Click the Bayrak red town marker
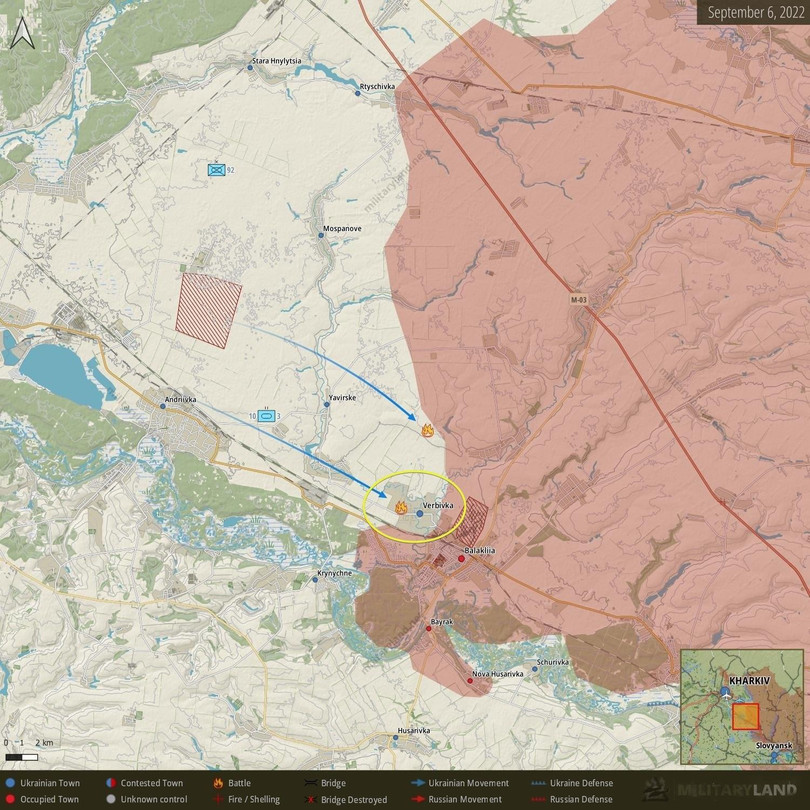 428,629
